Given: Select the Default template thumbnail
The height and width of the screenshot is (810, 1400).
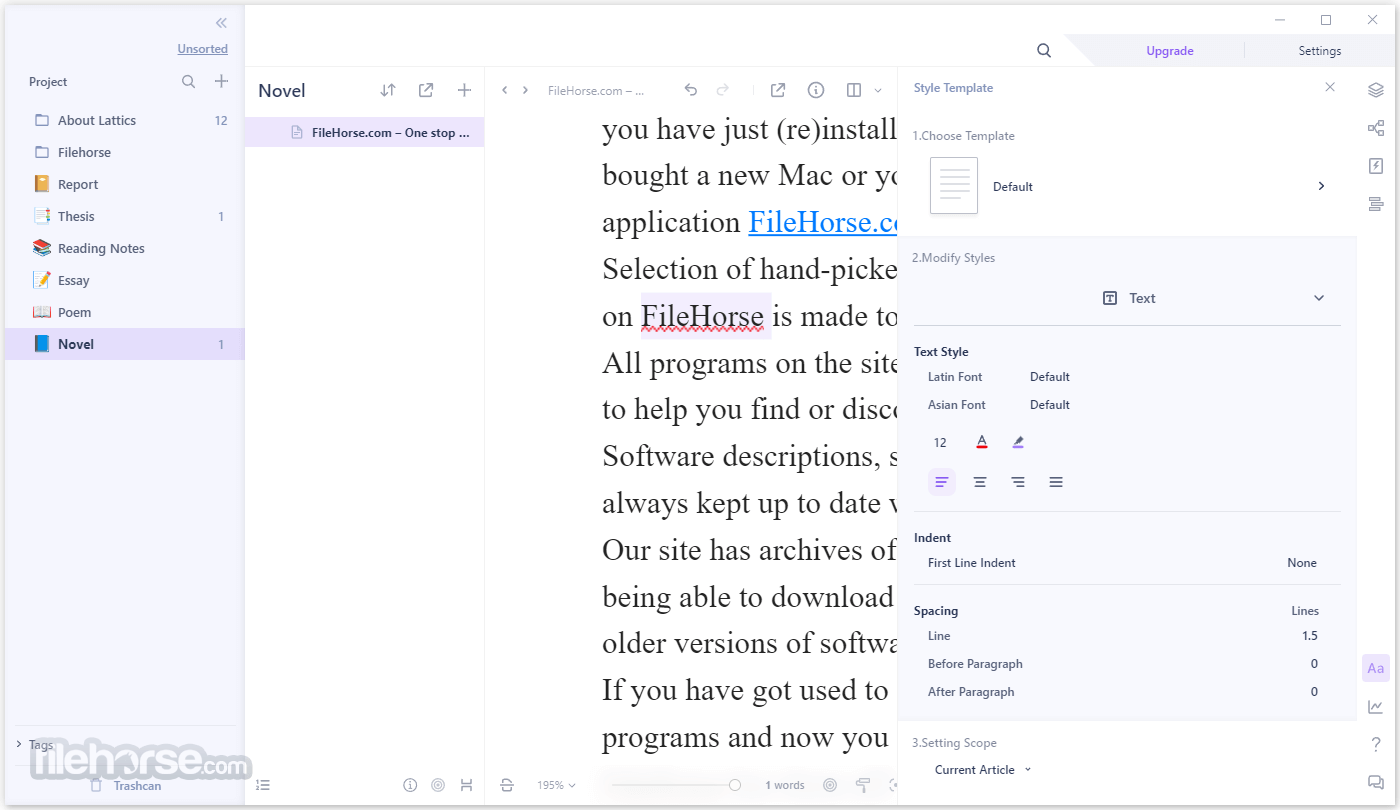Looking at the screenshot, I should (954, 186).
